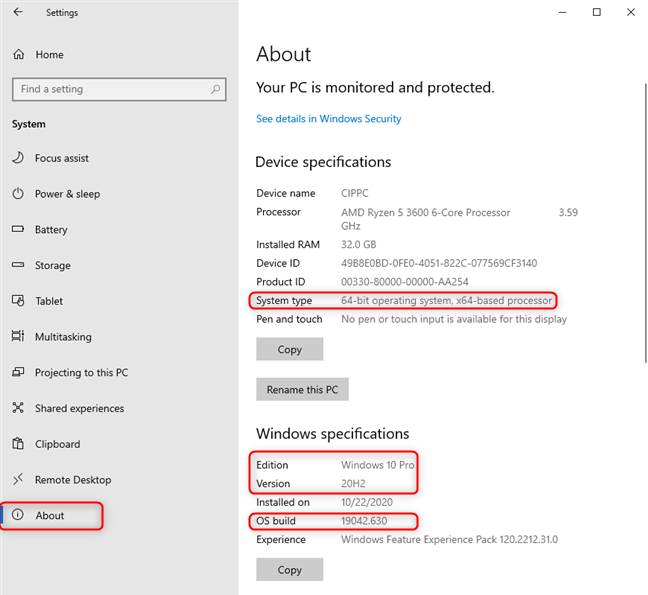Viewport: 648px width, 595px height.
Task: Click the Storage drive icon
Action: point(18,264)
